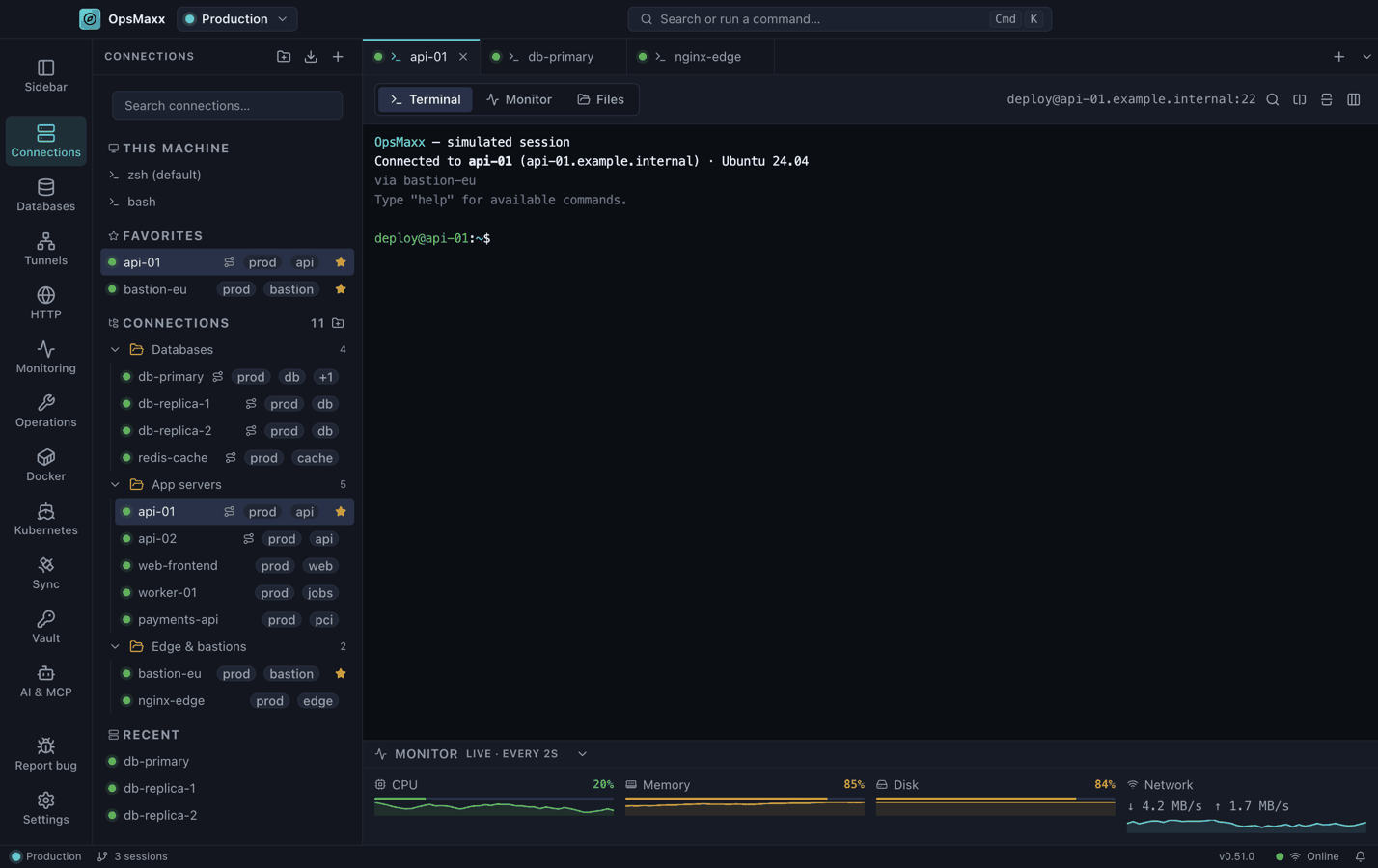Screen dimensions: 1378x868
Task: Open the Sync section
Action: pyautogui.click(x=45, y=573)
